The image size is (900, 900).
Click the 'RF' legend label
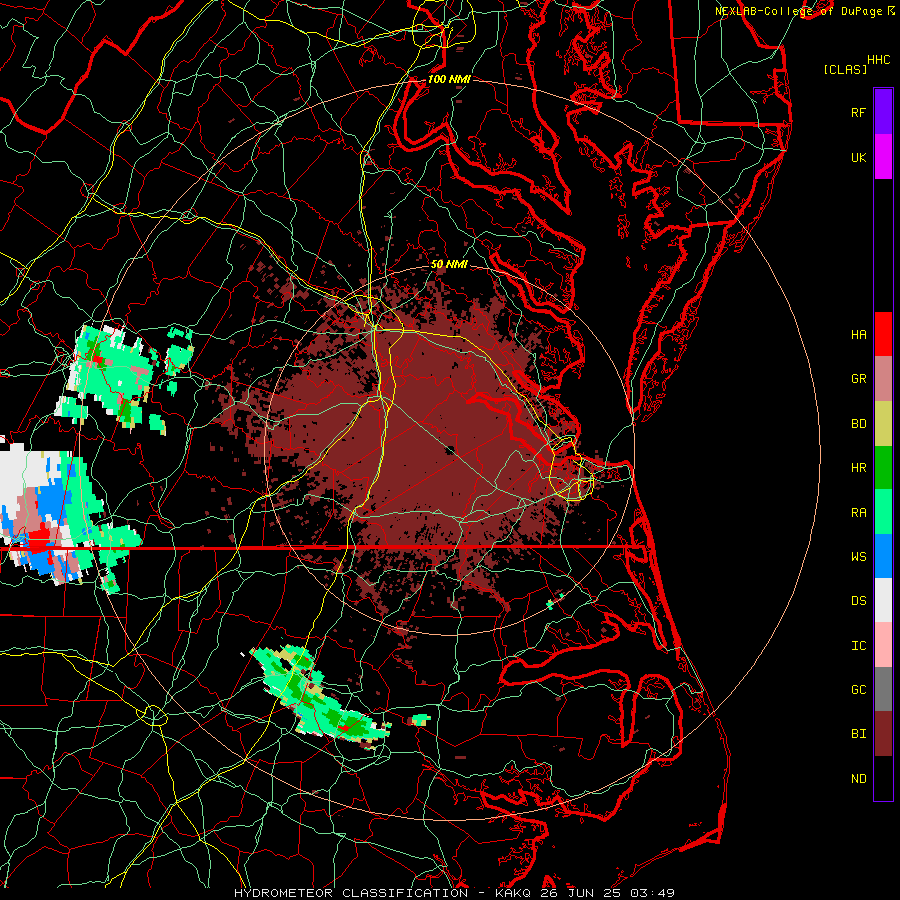coord(858,112)
